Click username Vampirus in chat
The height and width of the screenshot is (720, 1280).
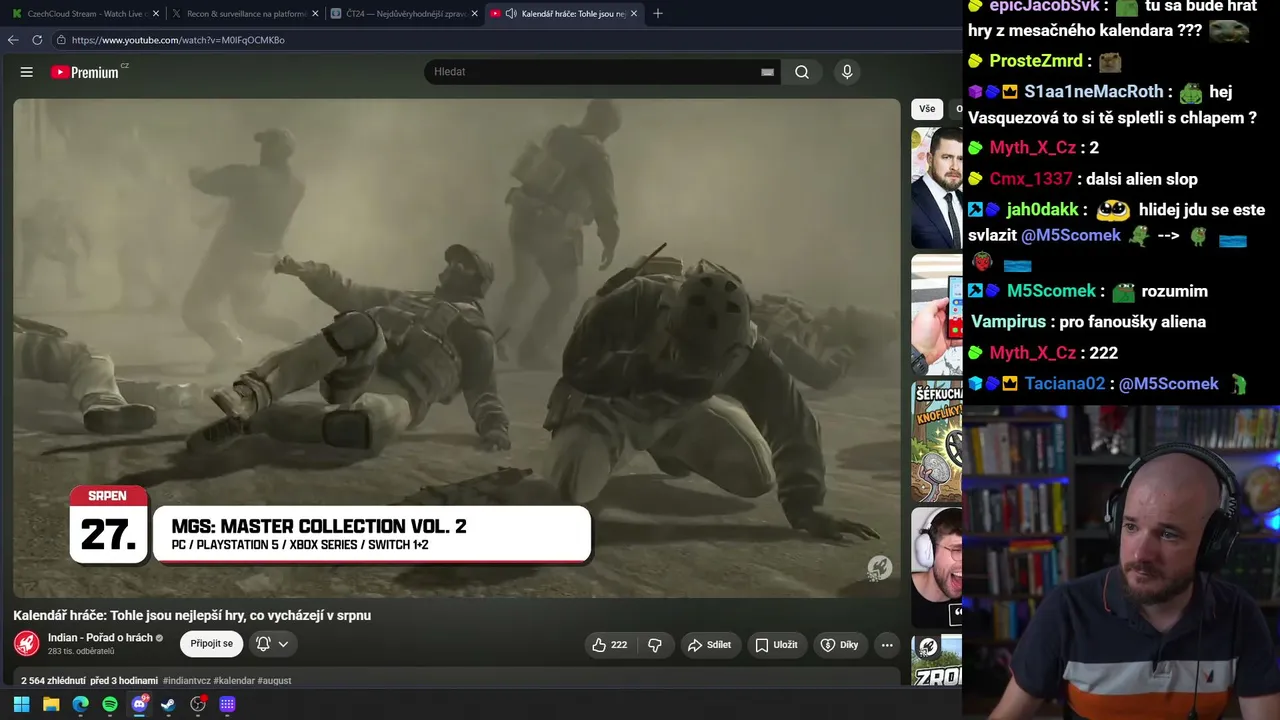coord(1009,322)
